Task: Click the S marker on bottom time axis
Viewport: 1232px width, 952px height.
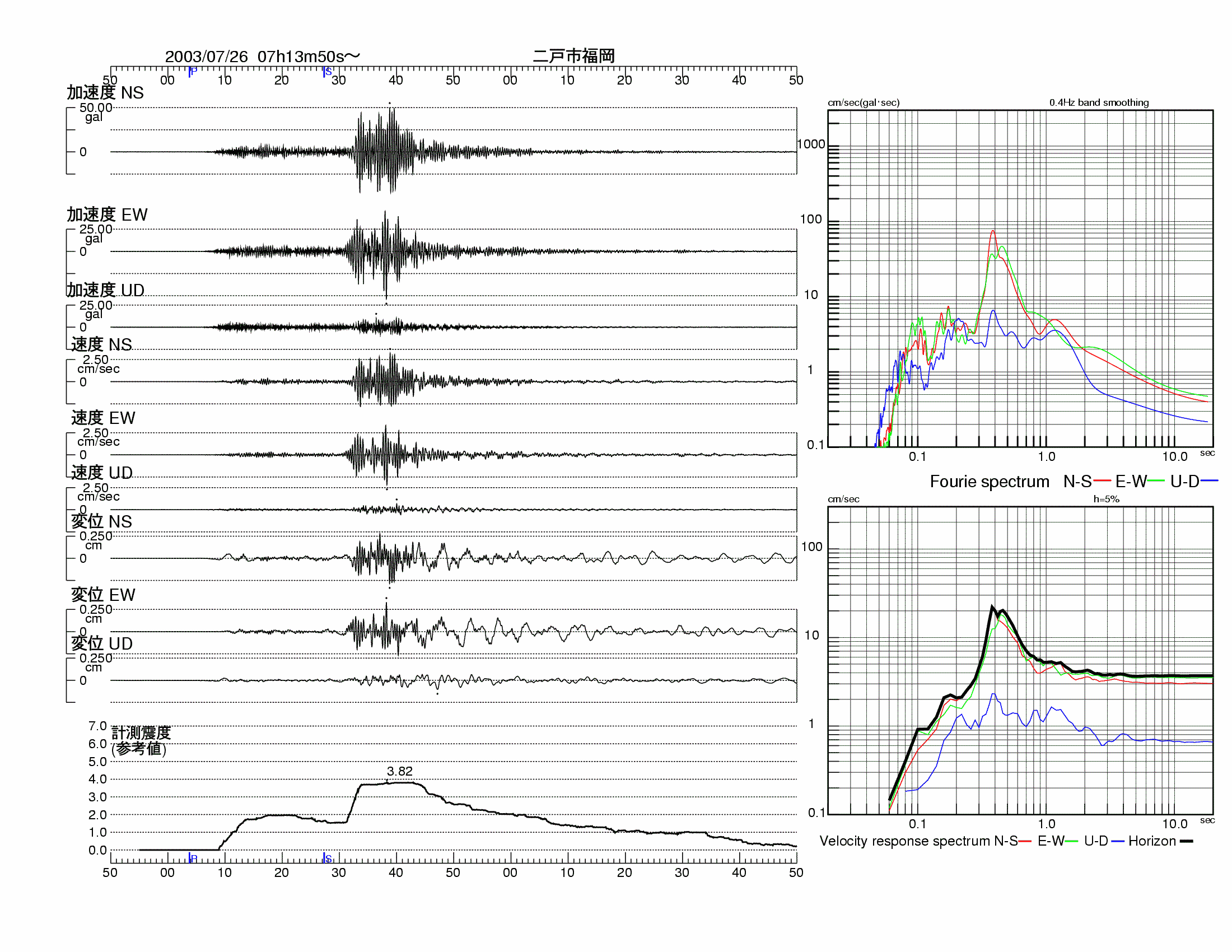Action: [327, 858]
